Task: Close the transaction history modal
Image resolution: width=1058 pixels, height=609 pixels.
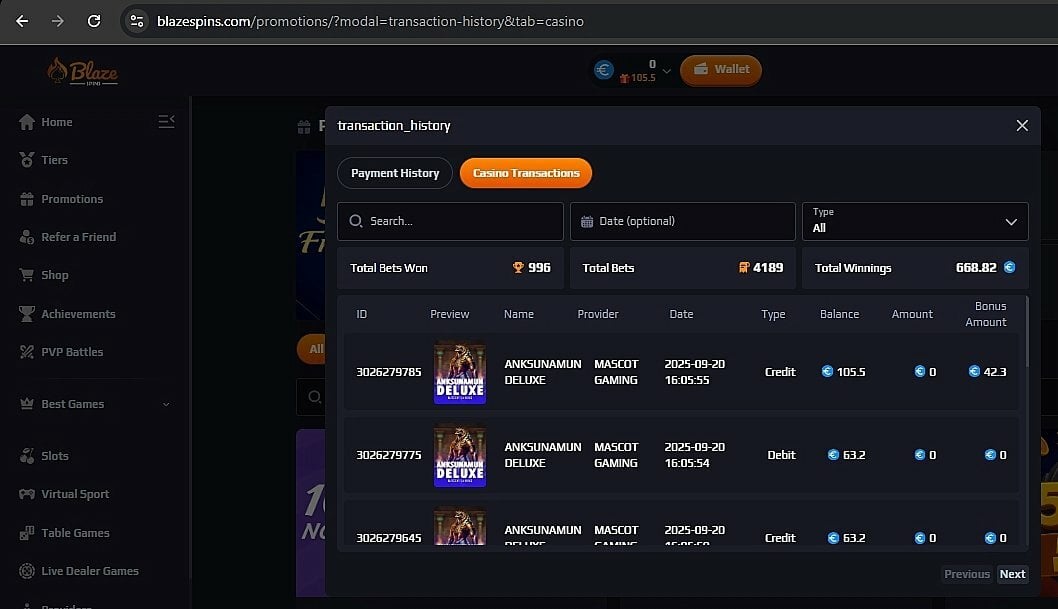Action: (x=1022, y=125)
